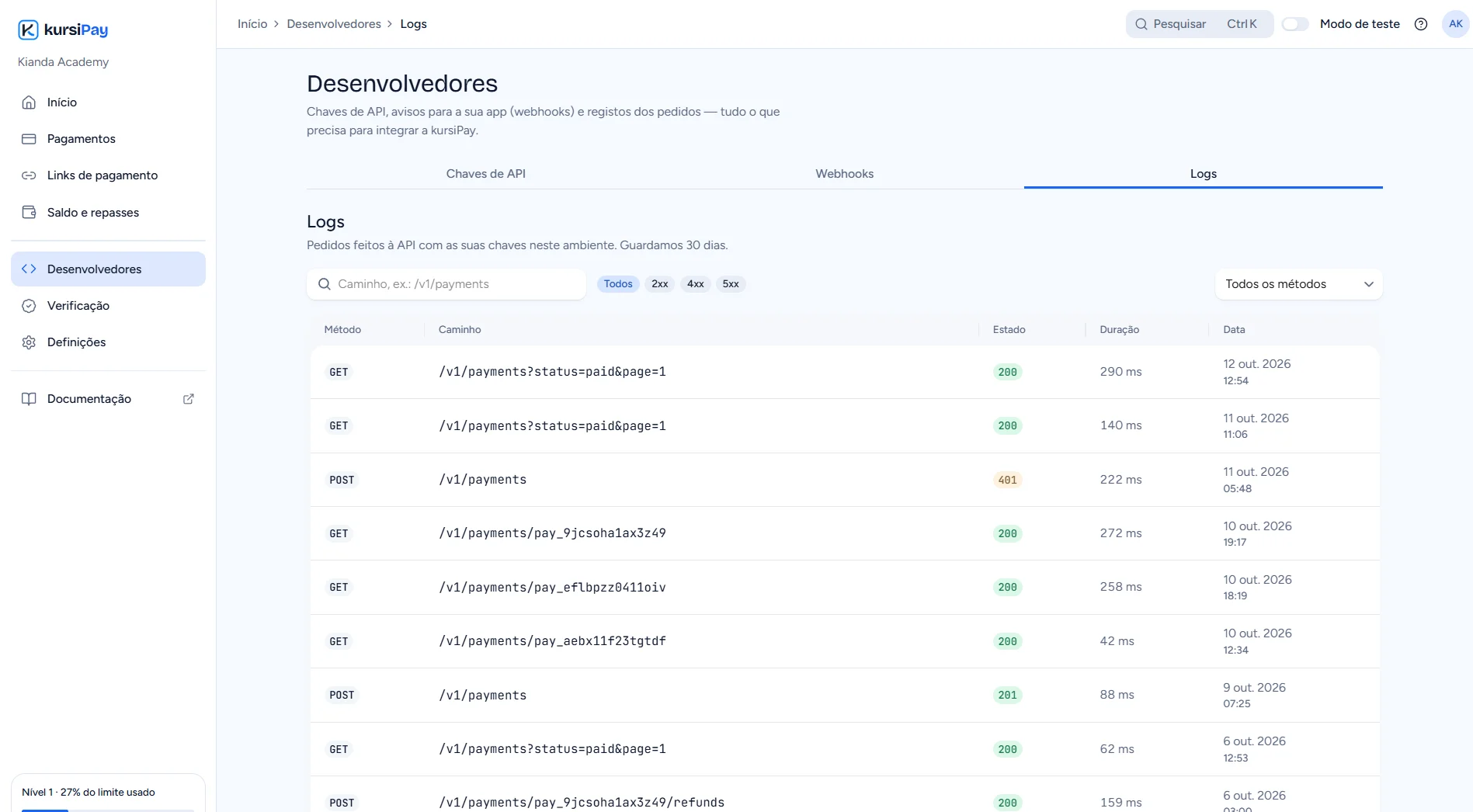Click path /v1/payments/pay_aebx11f23tgtdf
The height and width of the screenshot is (812, 1473).
click(x=552, y=641)
